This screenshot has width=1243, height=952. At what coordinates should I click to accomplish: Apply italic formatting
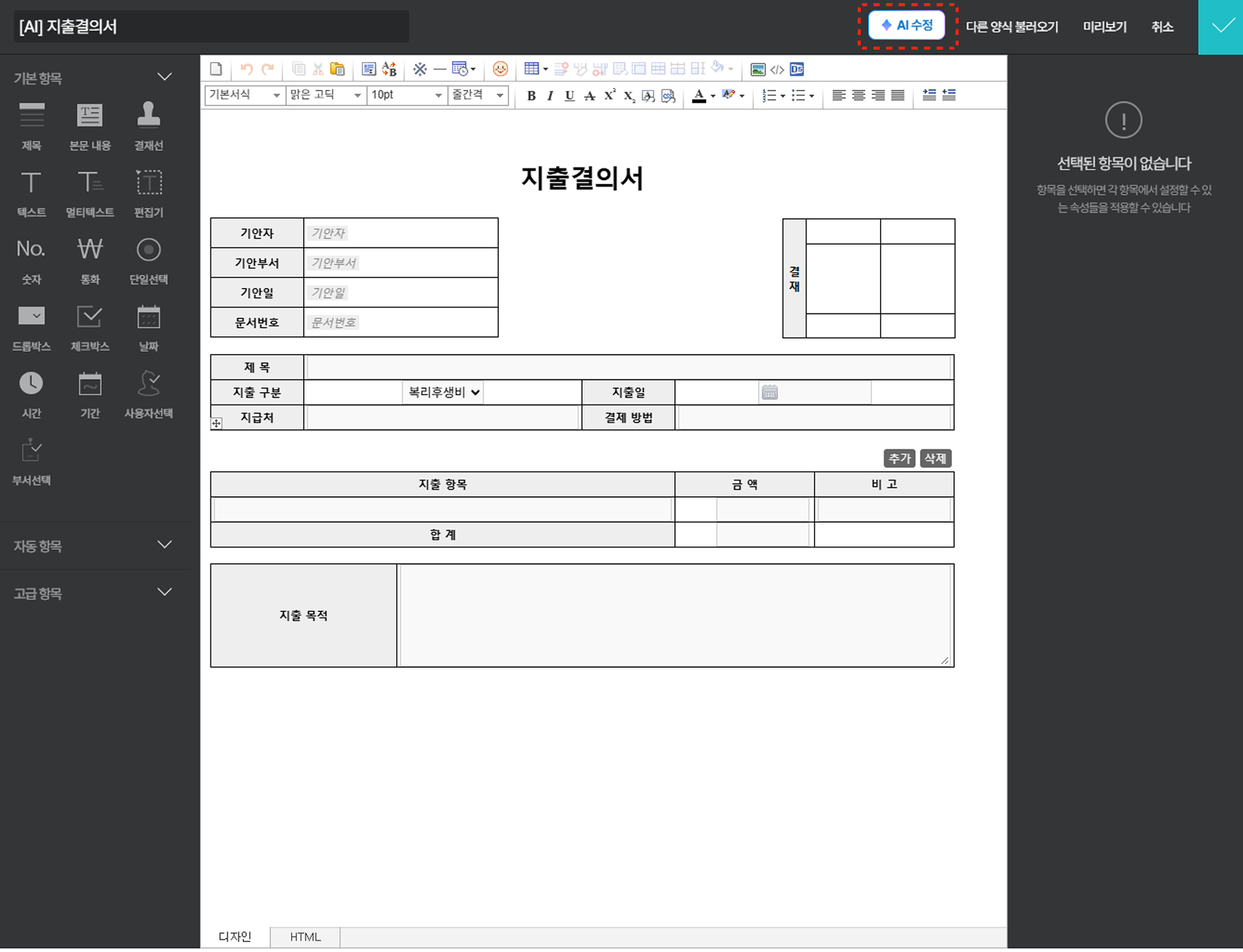tap(550, 96)
